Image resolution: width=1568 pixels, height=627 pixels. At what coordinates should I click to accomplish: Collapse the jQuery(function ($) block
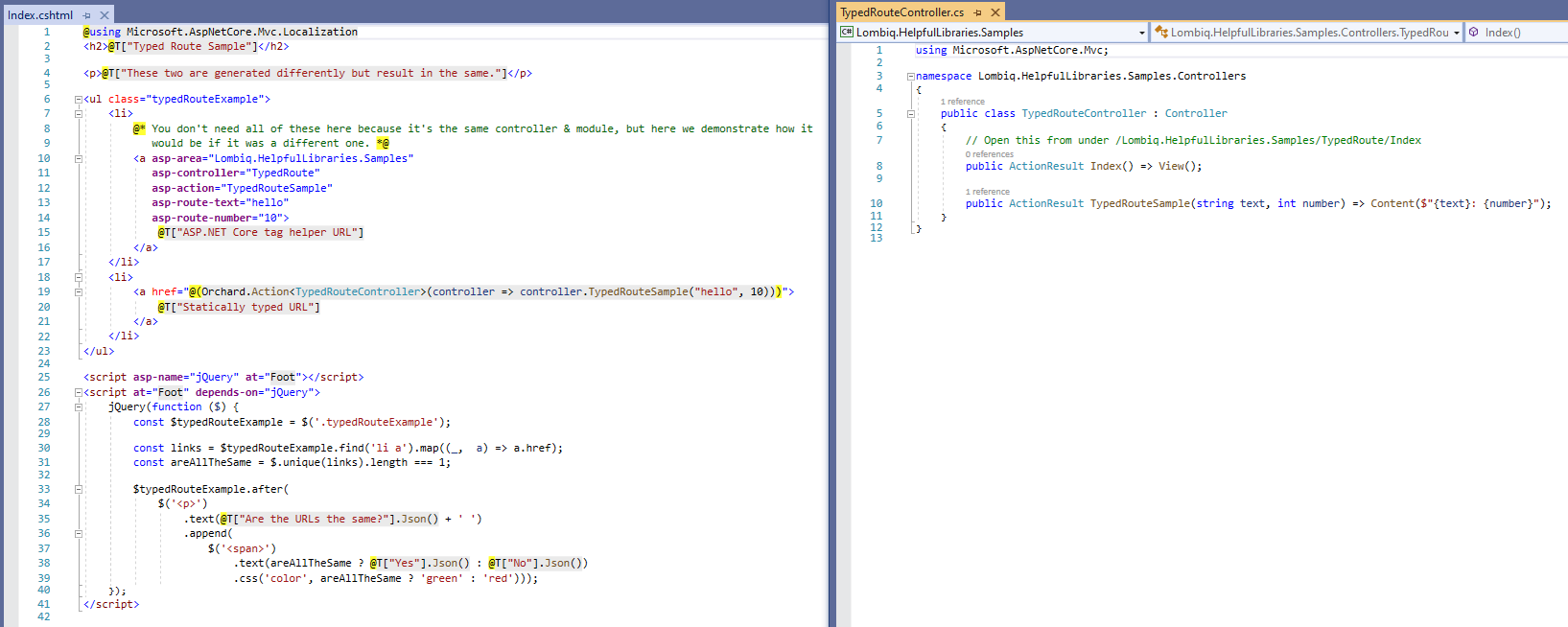[79, 406]
